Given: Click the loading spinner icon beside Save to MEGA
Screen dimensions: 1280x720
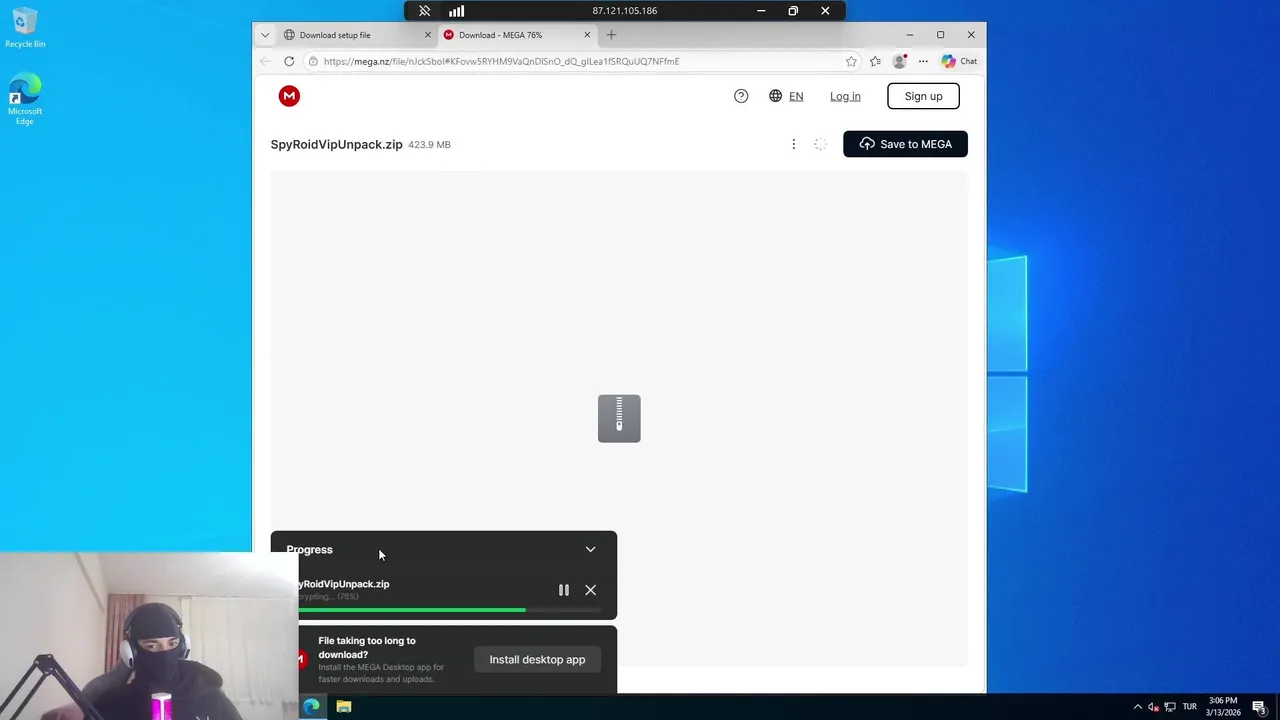Looking at the screenshot, I should pos(820,144).
